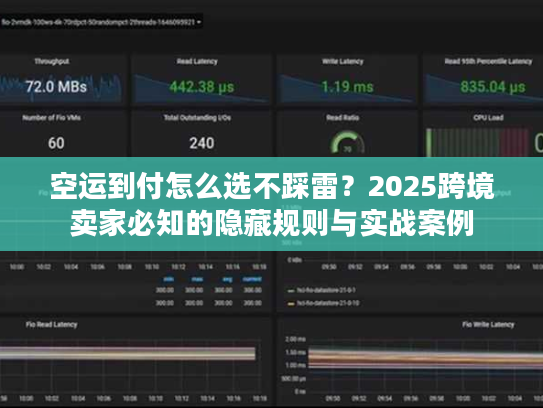Viewport: 543px width, 408px height.
Task: Sort legend by the avg column
Action: pyautogui.click(x=227, y=279)
